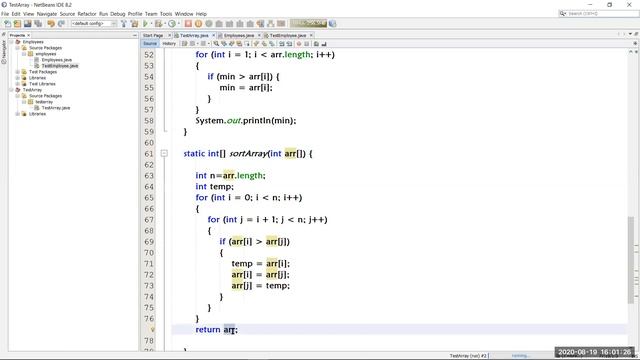Toggle Bookmark in the editor toolbar
640x360 pixels.
click(x=271, y=44)
